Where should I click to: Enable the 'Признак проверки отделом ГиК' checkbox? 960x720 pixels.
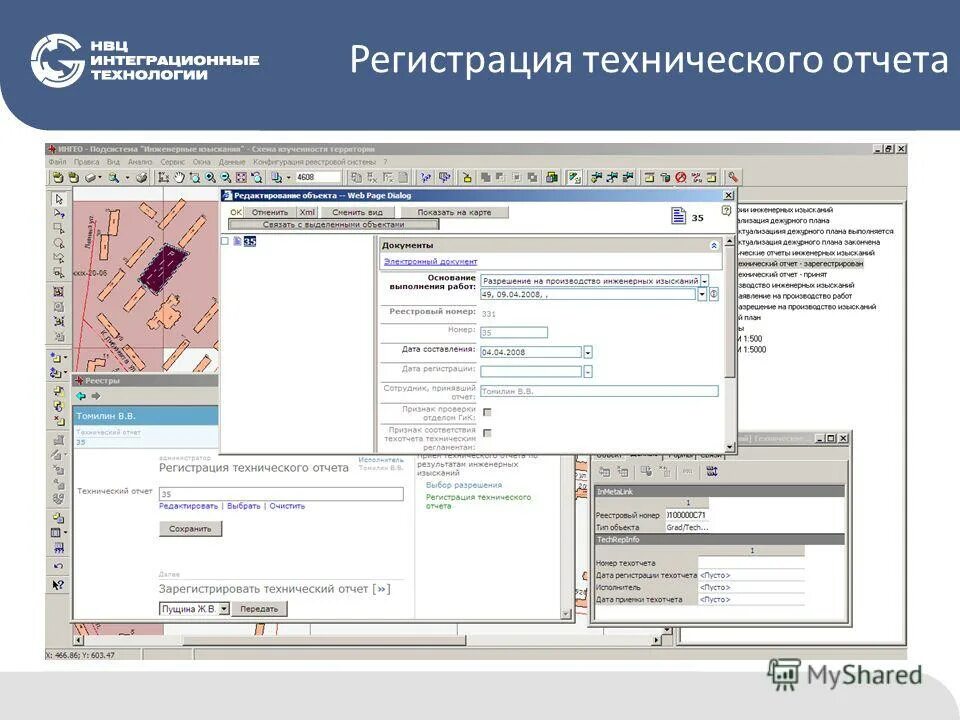click(x=487, y=412)
